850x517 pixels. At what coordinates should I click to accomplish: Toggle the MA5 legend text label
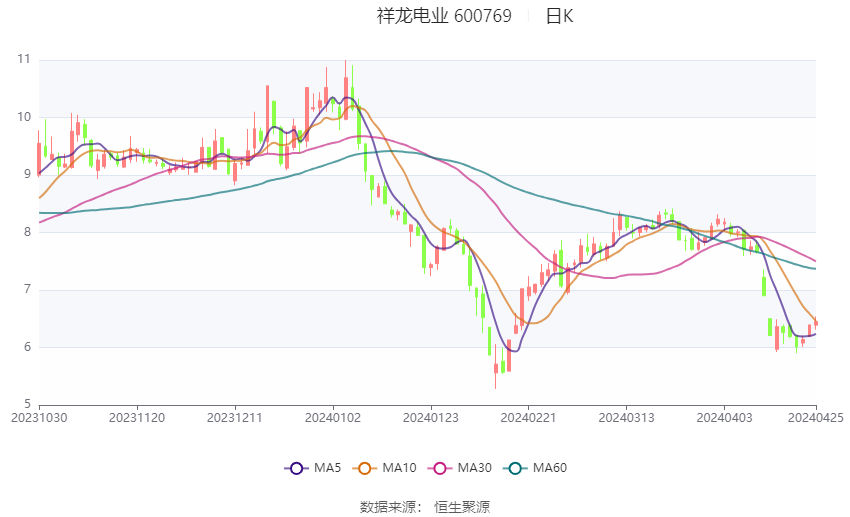point(326,467)
